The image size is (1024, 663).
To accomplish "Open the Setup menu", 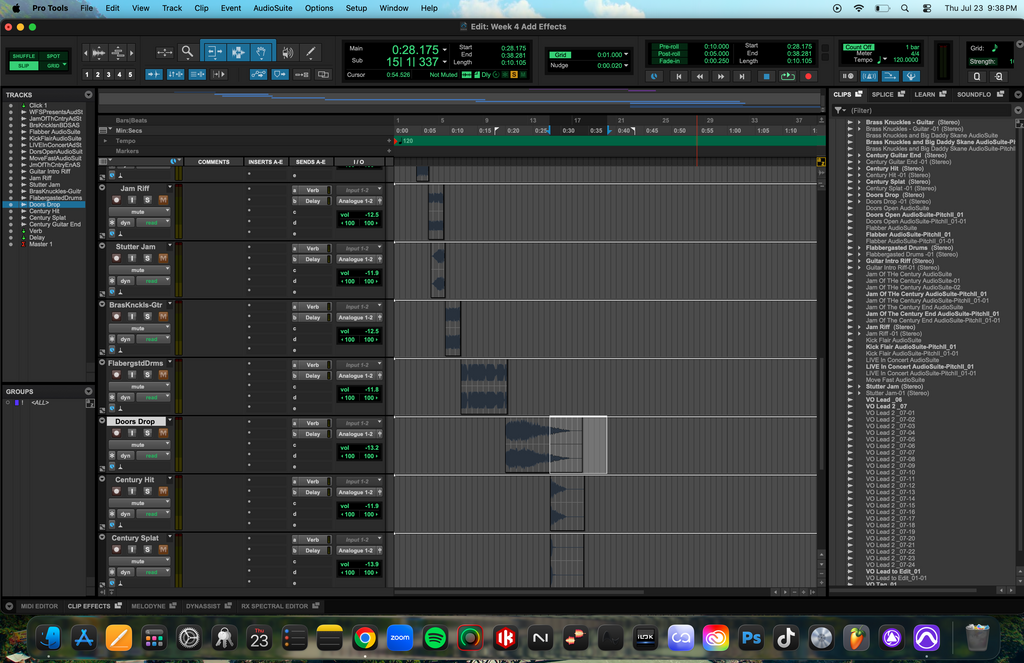I will coord(356,8).
